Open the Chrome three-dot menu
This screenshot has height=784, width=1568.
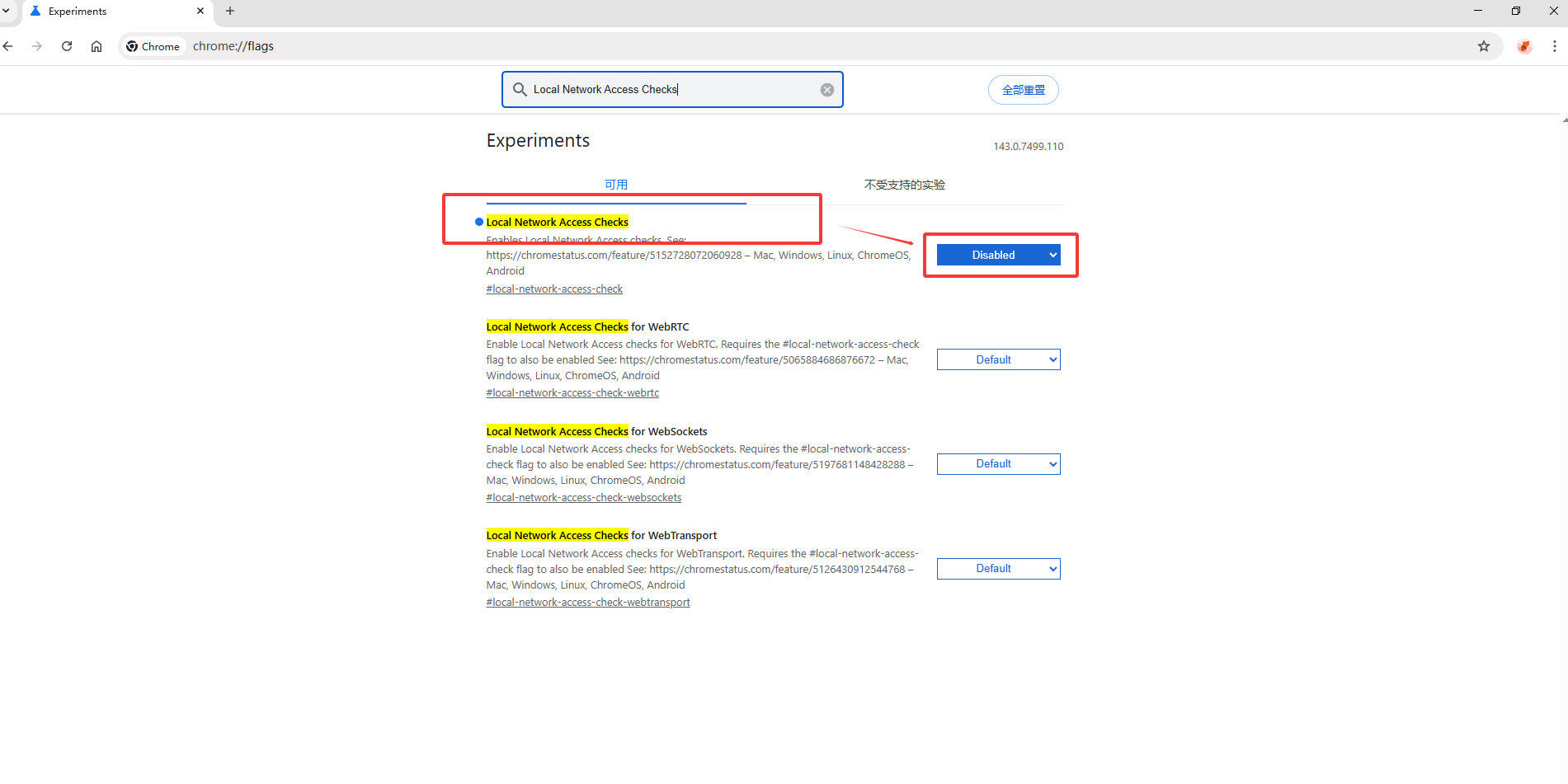click(1555, 46)
